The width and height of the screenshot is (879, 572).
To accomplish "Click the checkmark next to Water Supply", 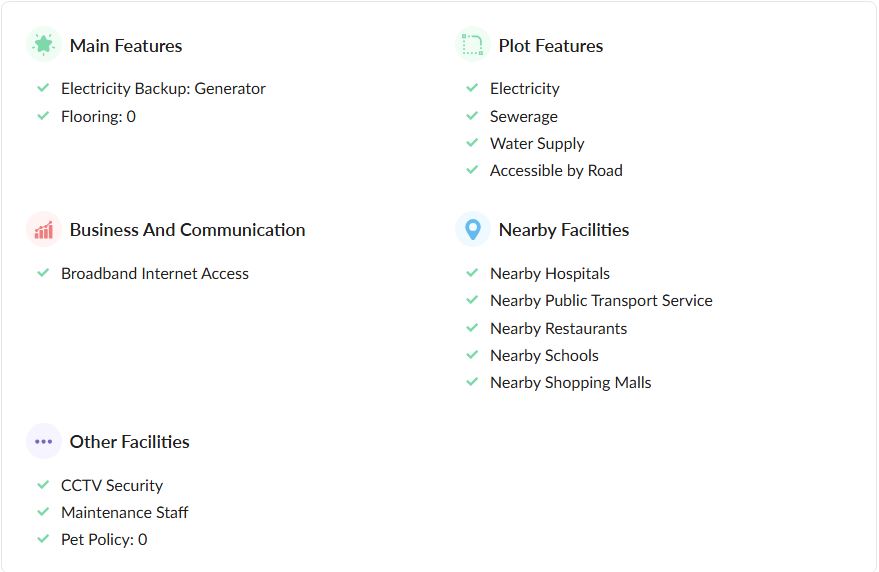I will (x=472, y=143).
